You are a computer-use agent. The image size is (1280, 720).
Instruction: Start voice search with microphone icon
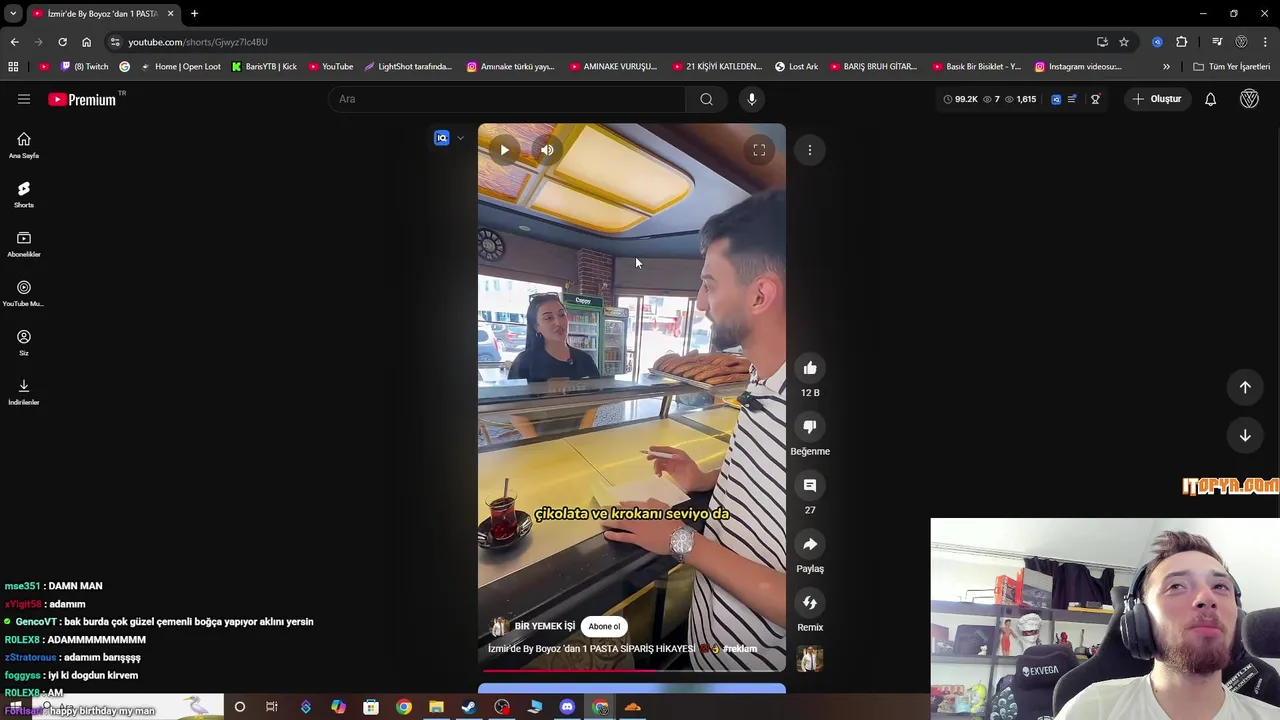pyautogui.click(x=752, y=99)
